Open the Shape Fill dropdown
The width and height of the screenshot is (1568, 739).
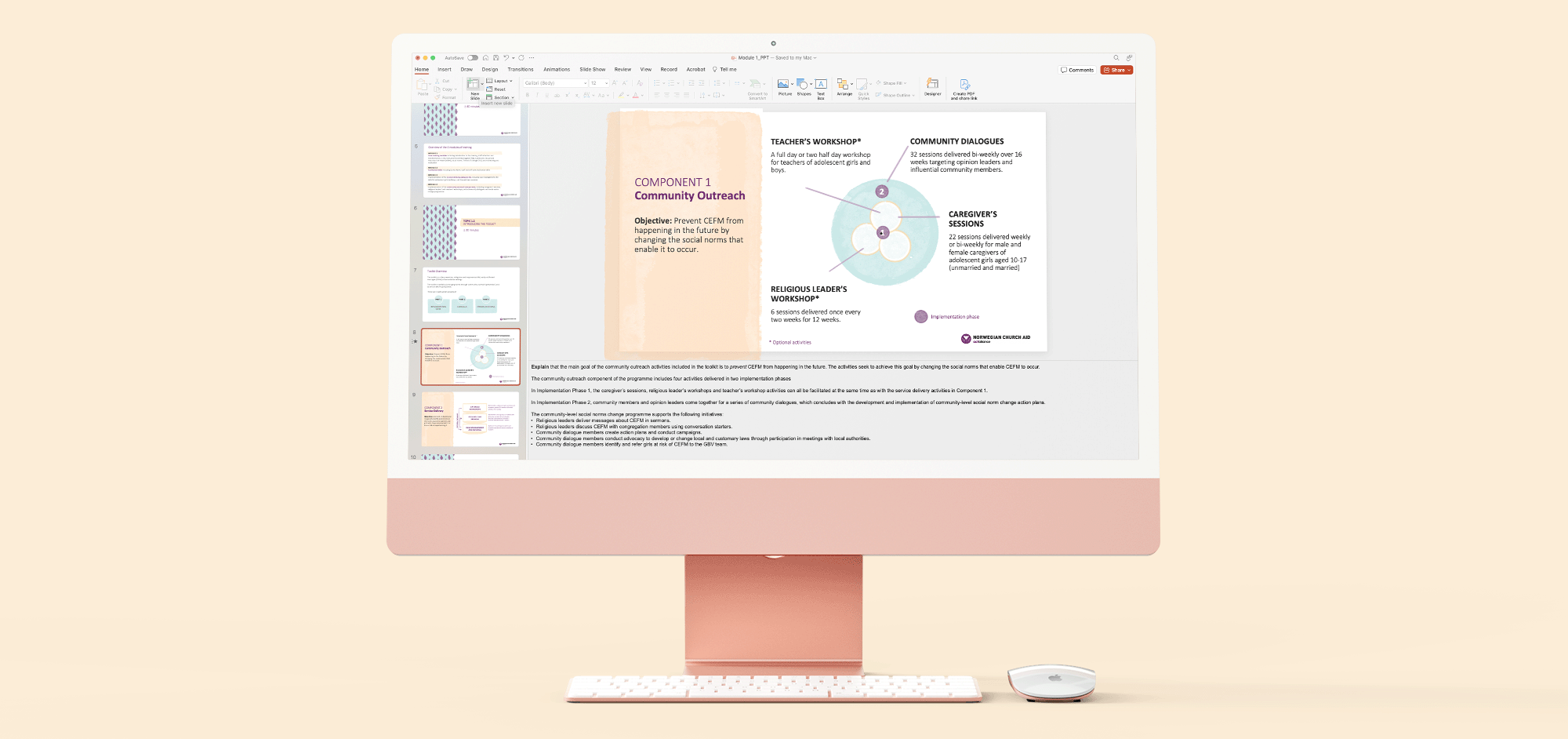(x=891, y=83)
